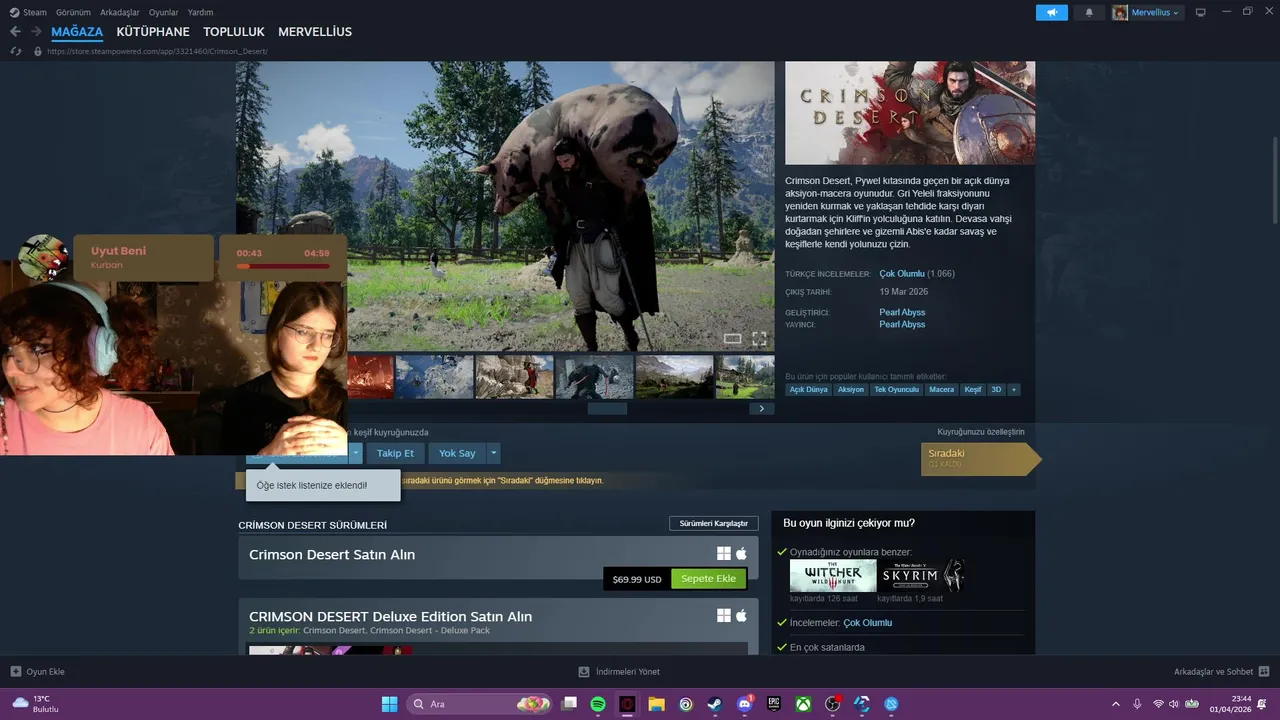The width and height of the screenshot is (1280, 720).
Task: Switch to the KÜTÜPHANE tab
Action: click(153, 32)
